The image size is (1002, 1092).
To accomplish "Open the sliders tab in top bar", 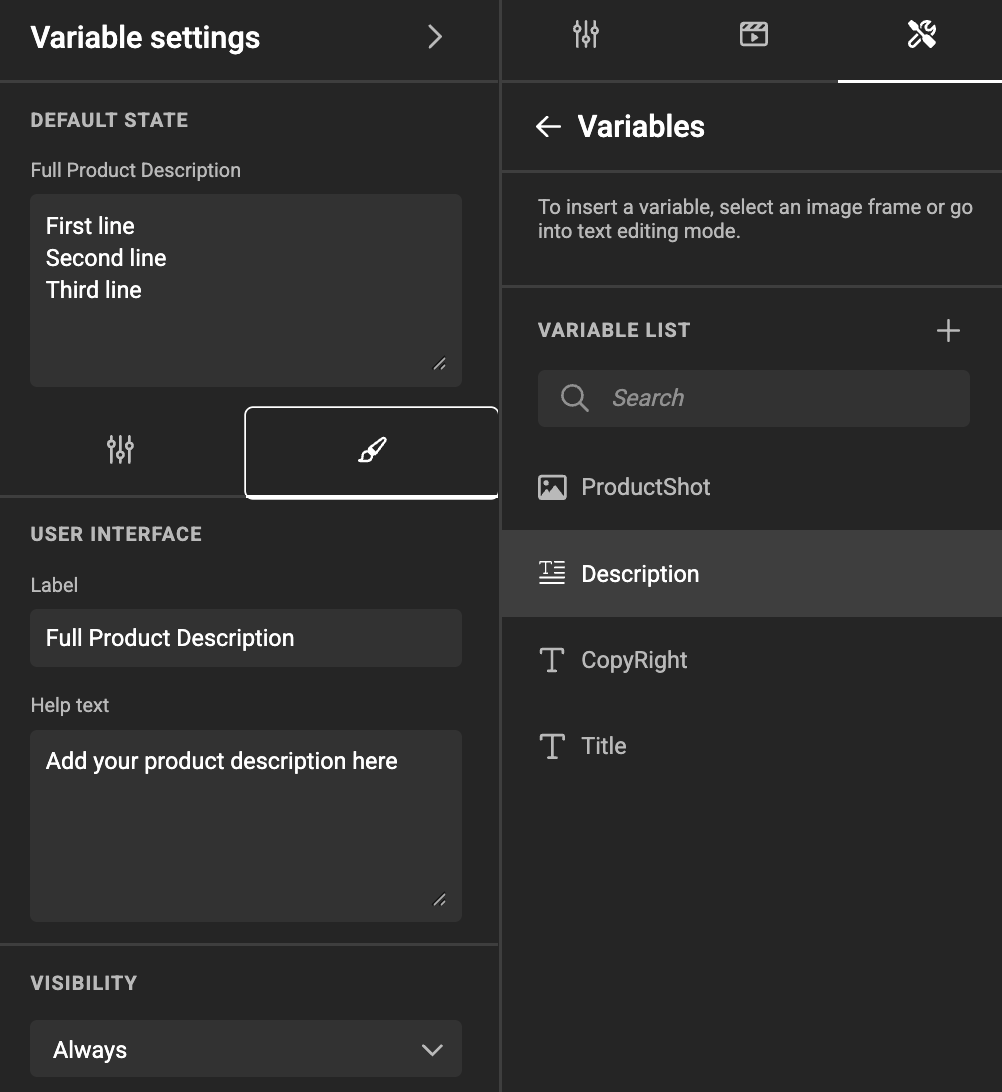I will point(586,35).
